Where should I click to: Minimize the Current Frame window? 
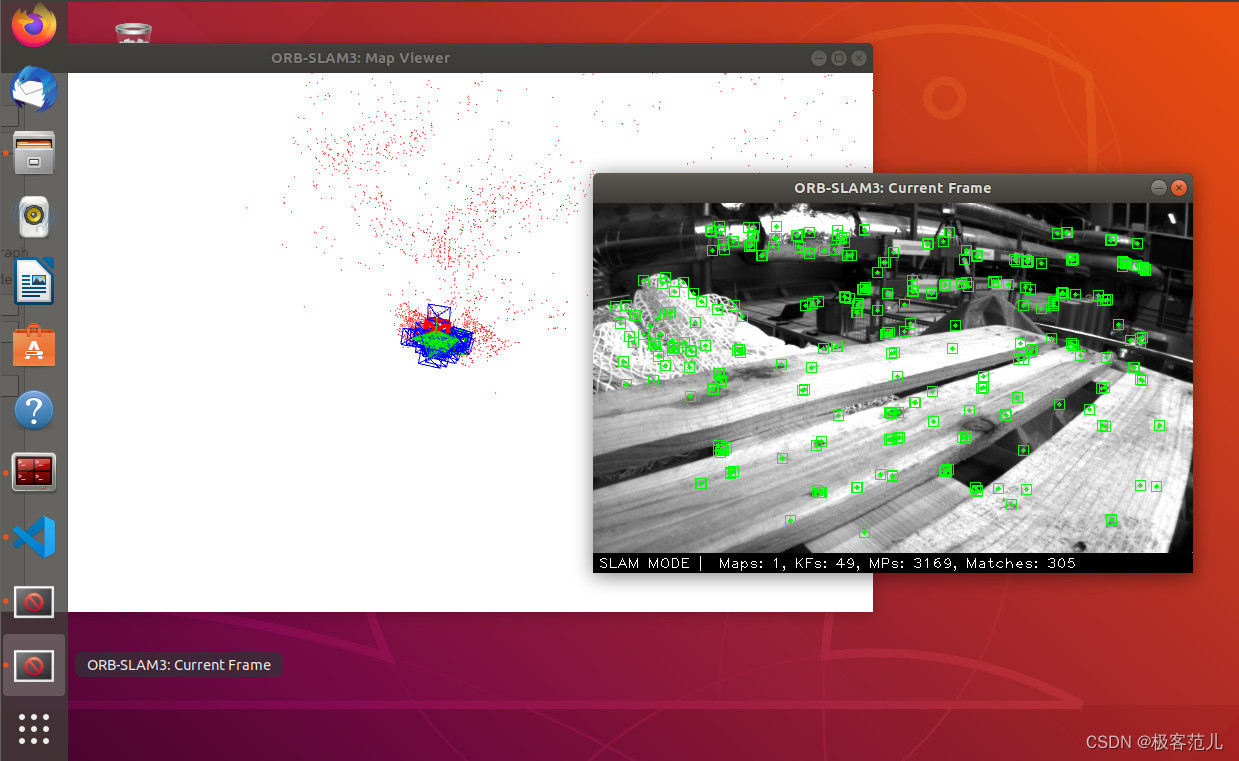point(1158,188)
